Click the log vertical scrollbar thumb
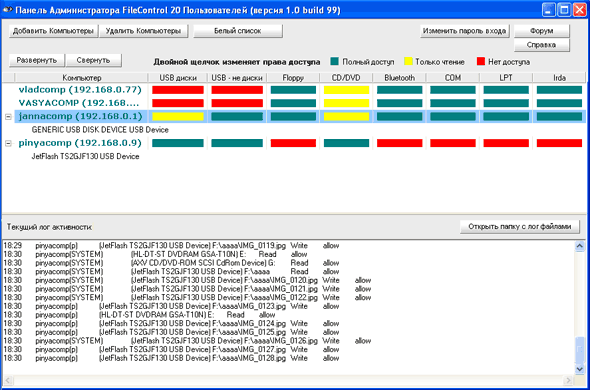Viewport: 590px width, 390px height. (580, 349)
